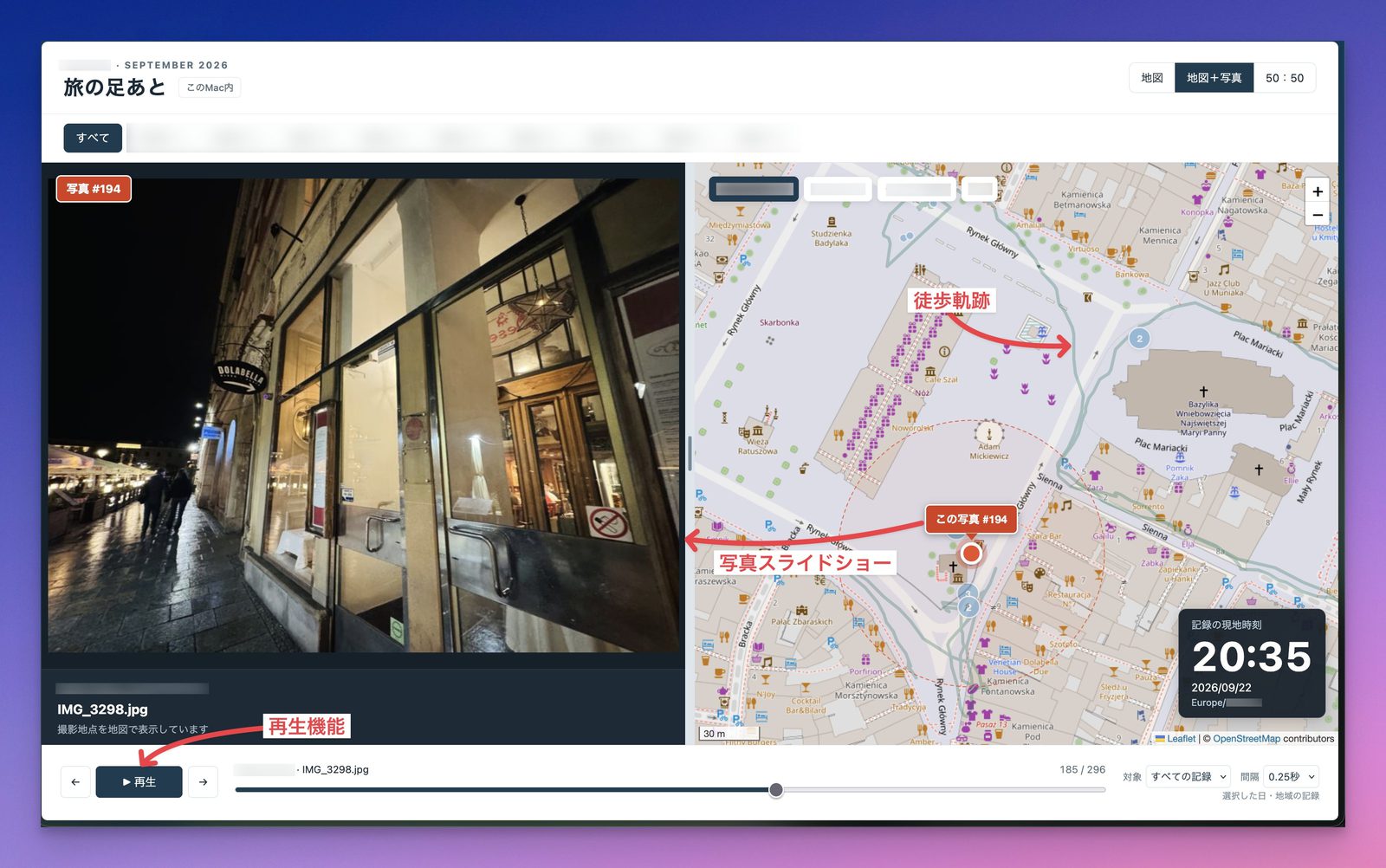
Task: Open the この写真 #194 map label
Action: [970, 519]
